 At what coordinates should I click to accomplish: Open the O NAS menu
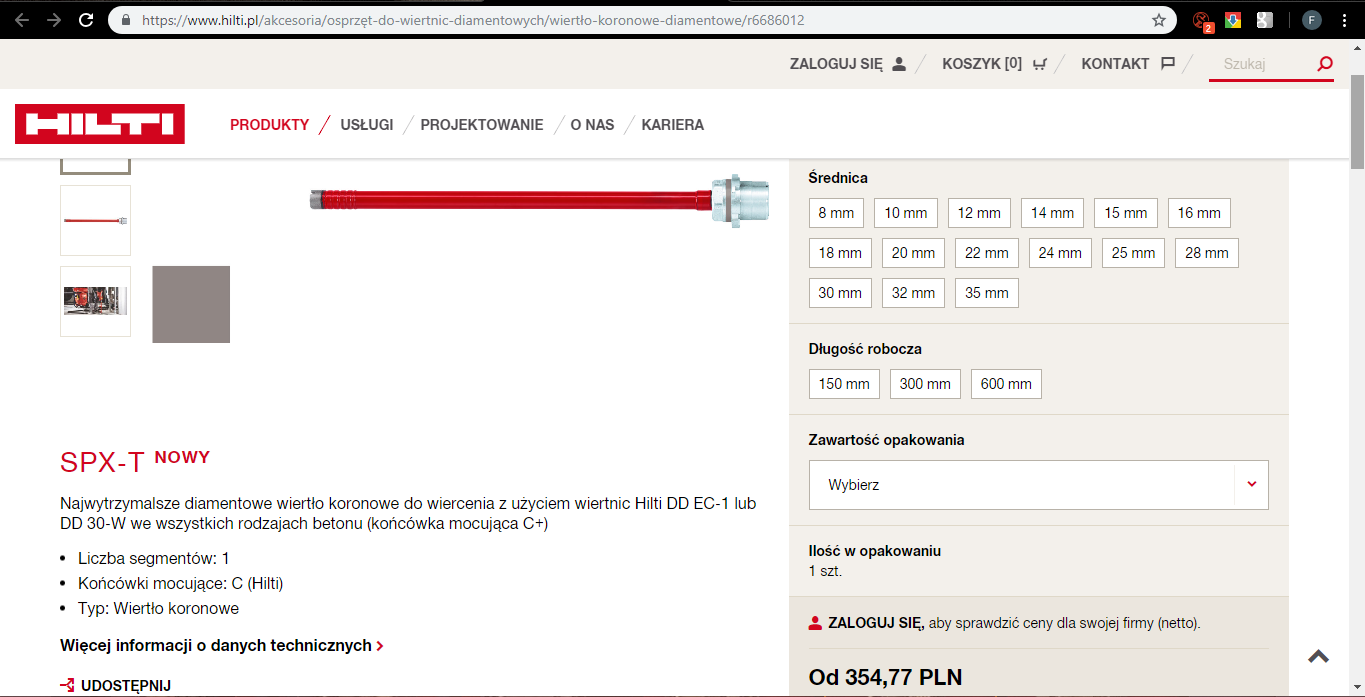coord(592,125)
